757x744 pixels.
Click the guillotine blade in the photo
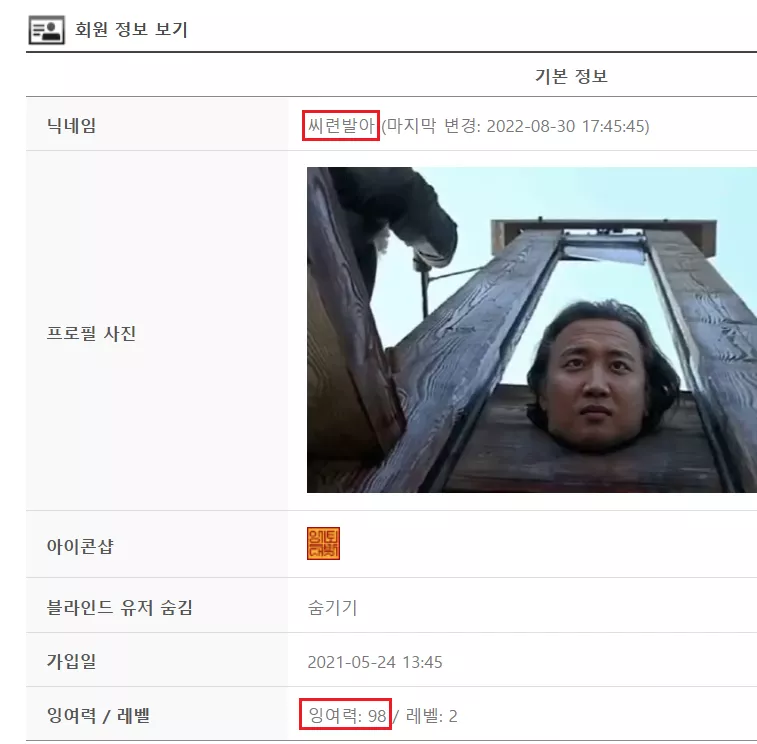coord(603,250)
